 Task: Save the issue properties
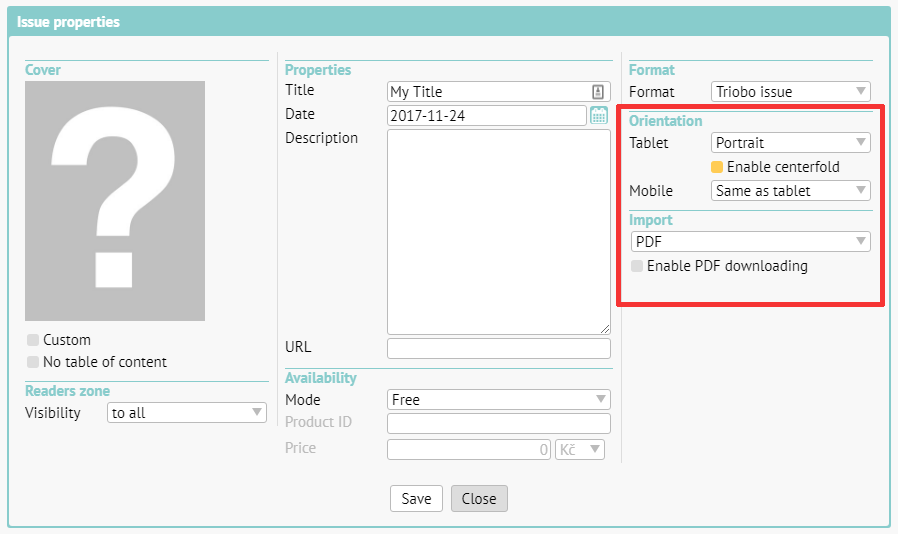tap(416, 498)
